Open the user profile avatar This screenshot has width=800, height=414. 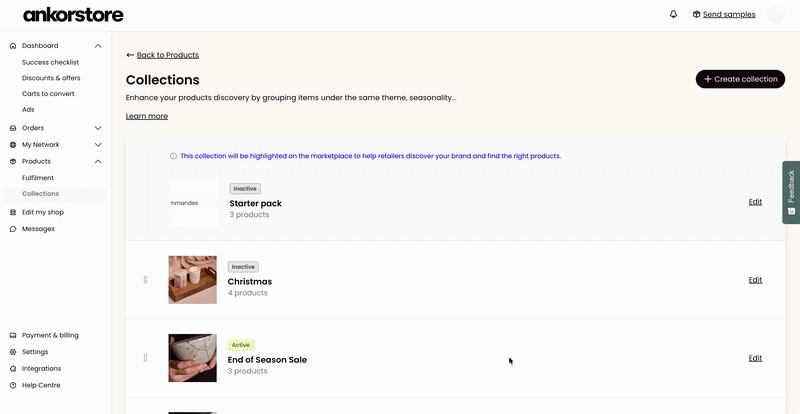[x=776, y=14]
